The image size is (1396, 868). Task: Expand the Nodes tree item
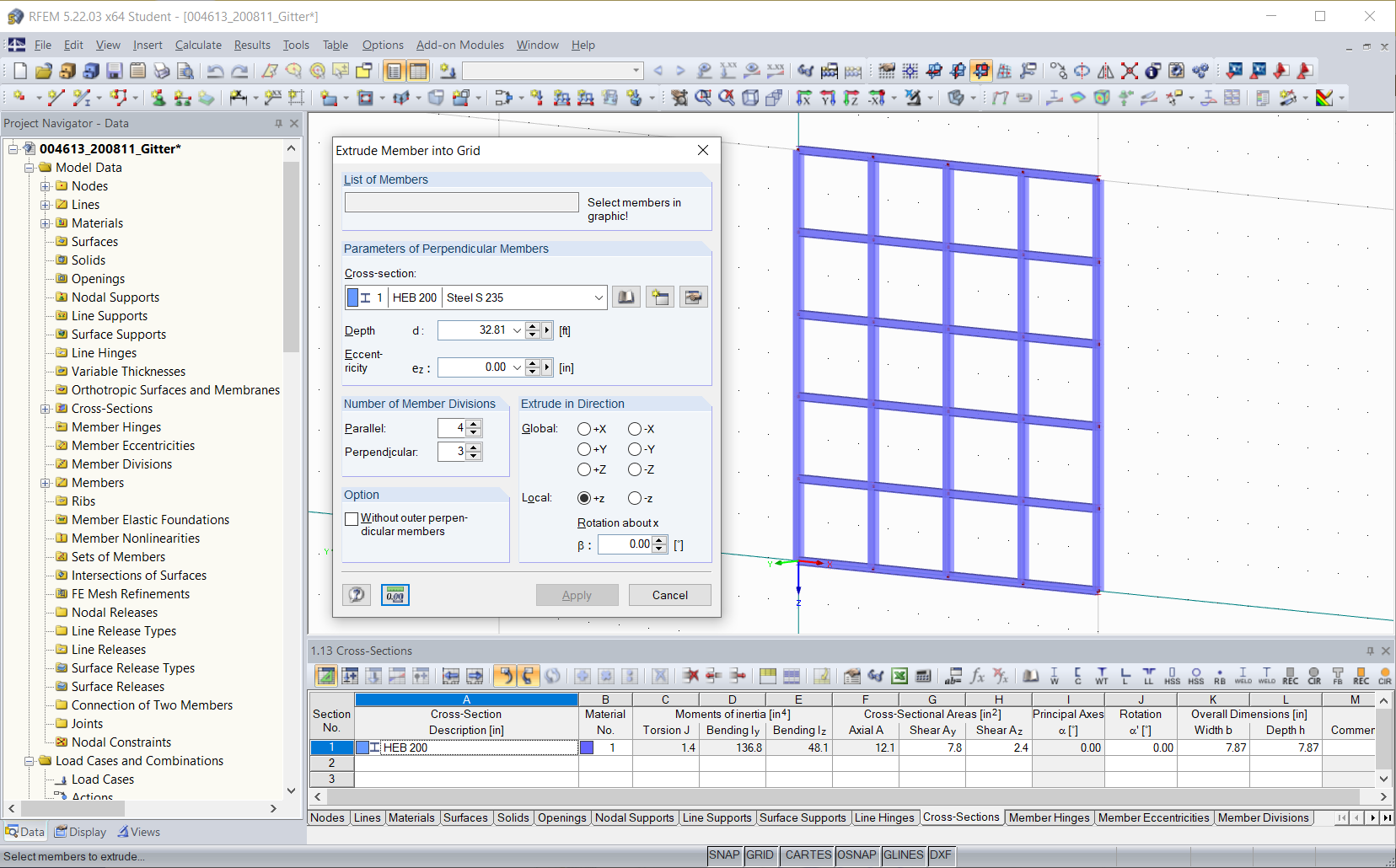point(46,185)
